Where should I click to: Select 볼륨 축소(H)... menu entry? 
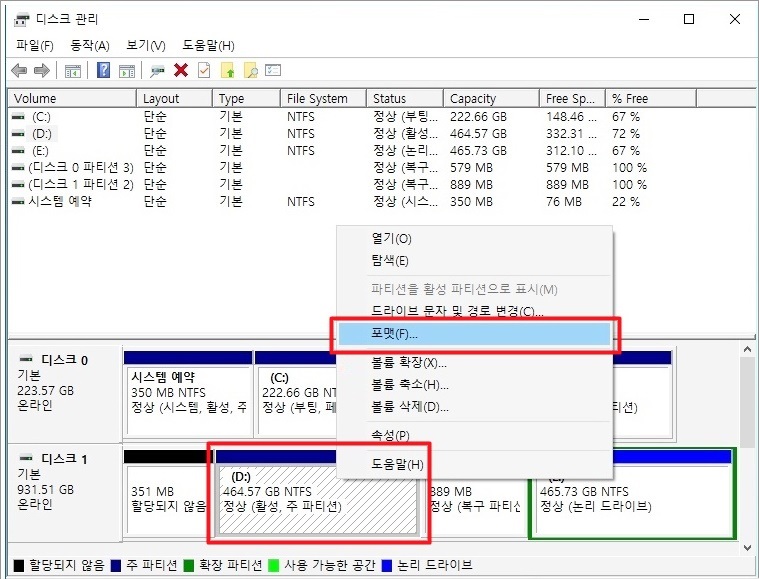point(475,385)
